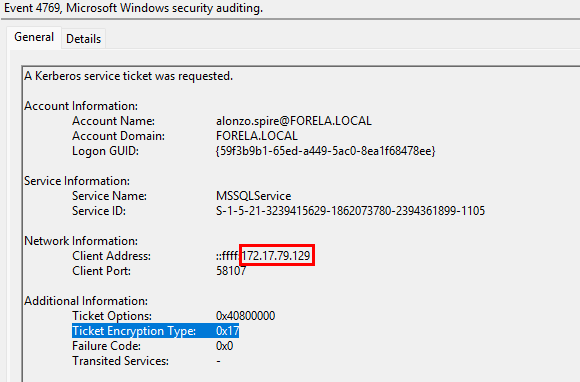The width and height of the screenshot is (580, 382).
Task: Click the Ticket Options value 0x40800000
Action: coord(246,316)
